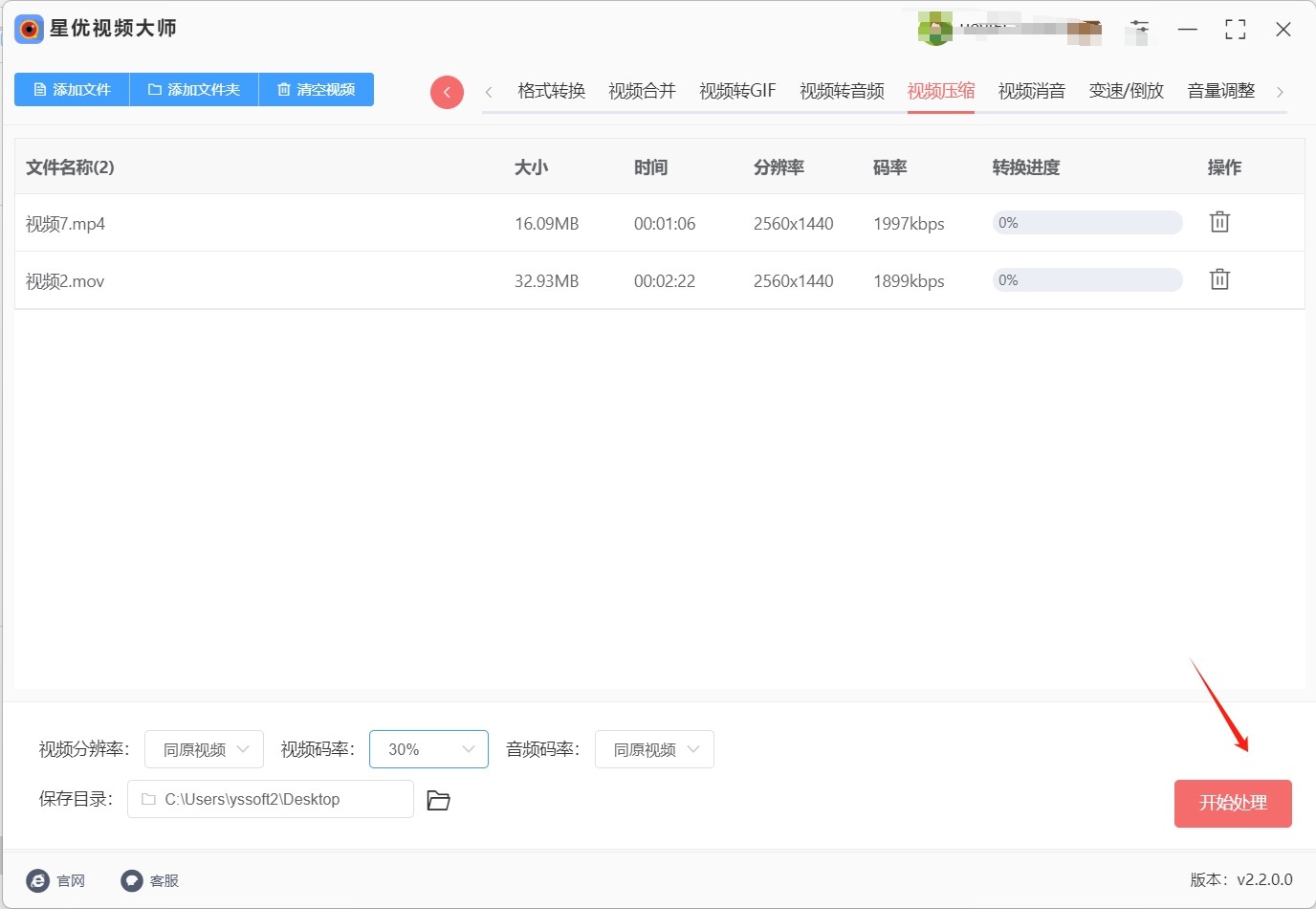Image resolution: width=1316 pixels, height=909 pixels.
Task: Switch to the 视频转GIF tab
Action: pyautogui.click(x=737, y=91)
